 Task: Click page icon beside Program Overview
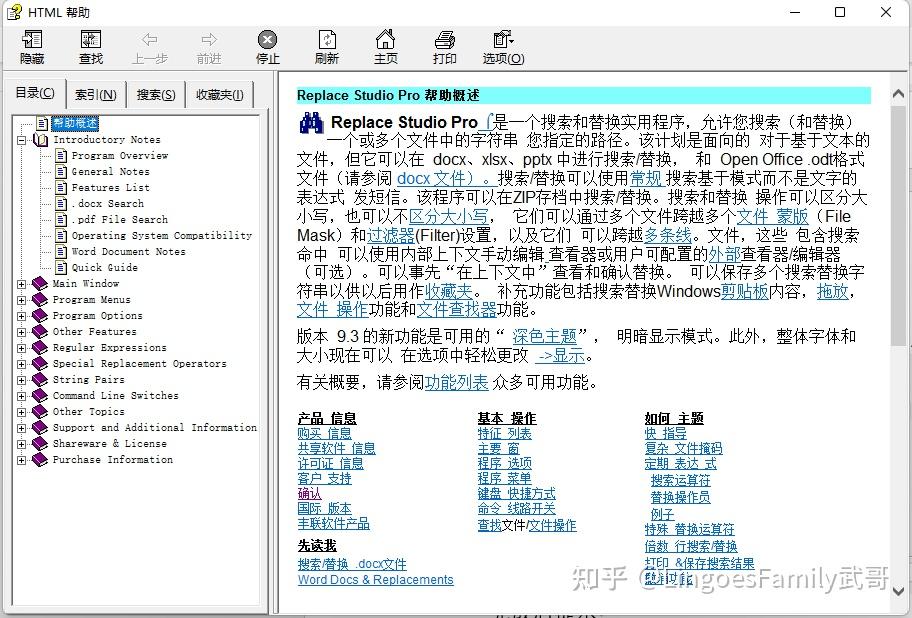click(x=61, y=155)
